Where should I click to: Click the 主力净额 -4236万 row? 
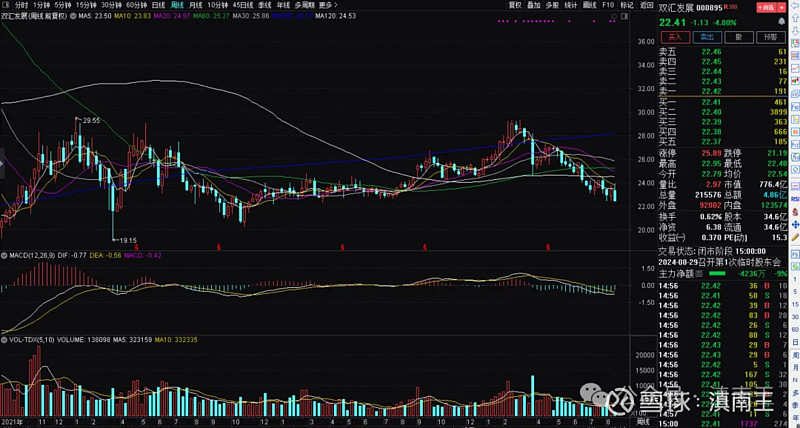pos(722,274)
